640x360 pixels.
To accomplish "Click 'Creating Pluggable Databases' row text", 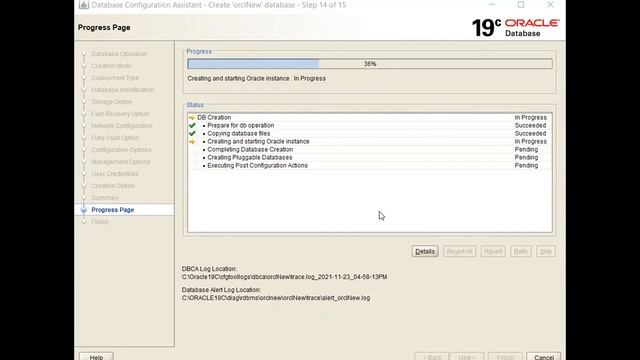I will pos(249,158).
